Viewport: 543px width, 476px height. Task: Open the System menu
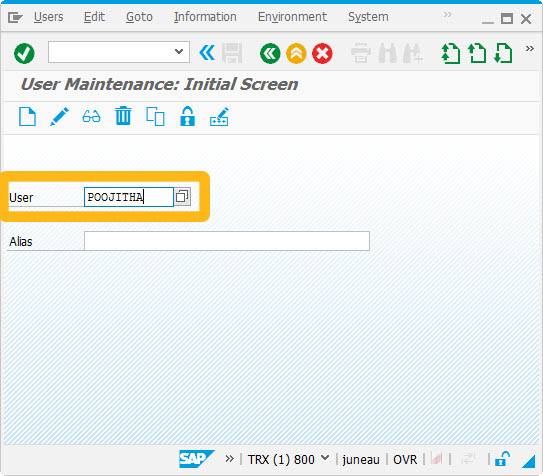click(368, 17)
